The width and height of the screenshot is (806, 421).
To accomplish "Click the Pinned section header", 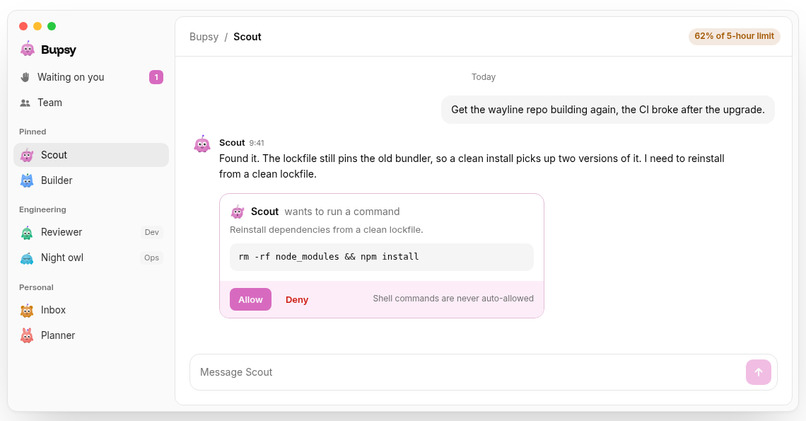I will pyautogui.click(x=32, y=132).
